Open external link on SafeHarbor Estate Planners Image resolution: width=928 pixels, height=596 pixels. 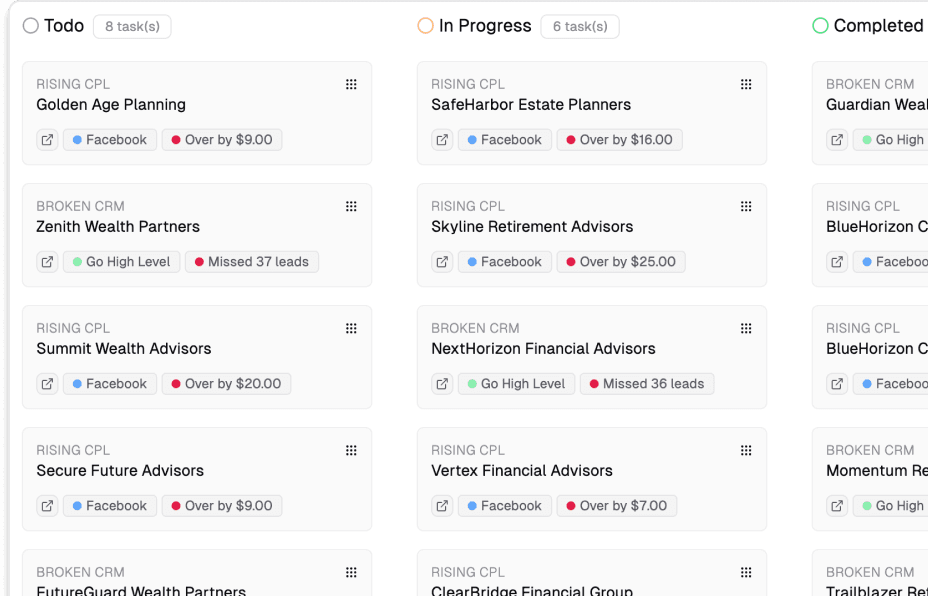pyautogui.click(x=442, y=140)
